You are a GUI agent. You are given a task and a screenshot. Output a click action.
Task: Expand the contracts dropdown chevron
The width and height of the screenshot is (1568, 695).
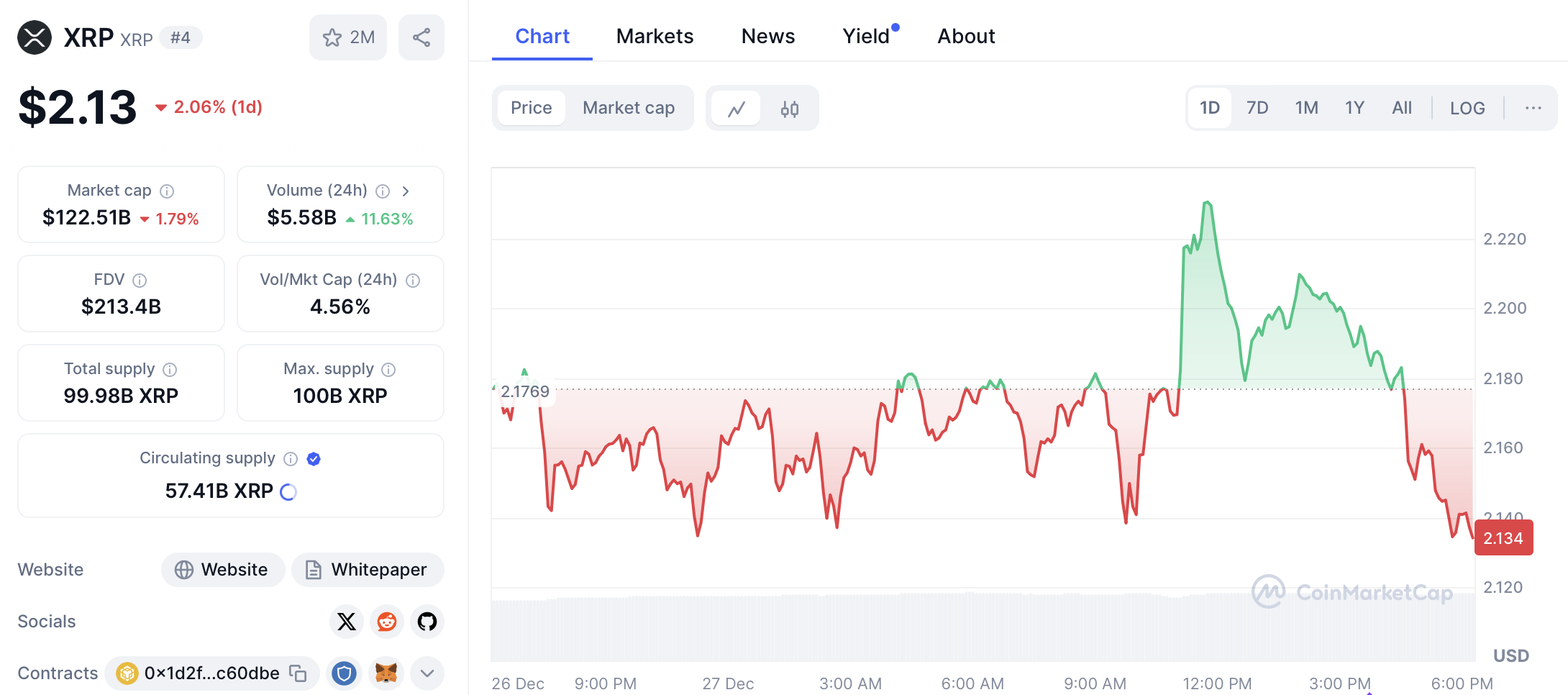pyautogui.click(x=427, y=673)
